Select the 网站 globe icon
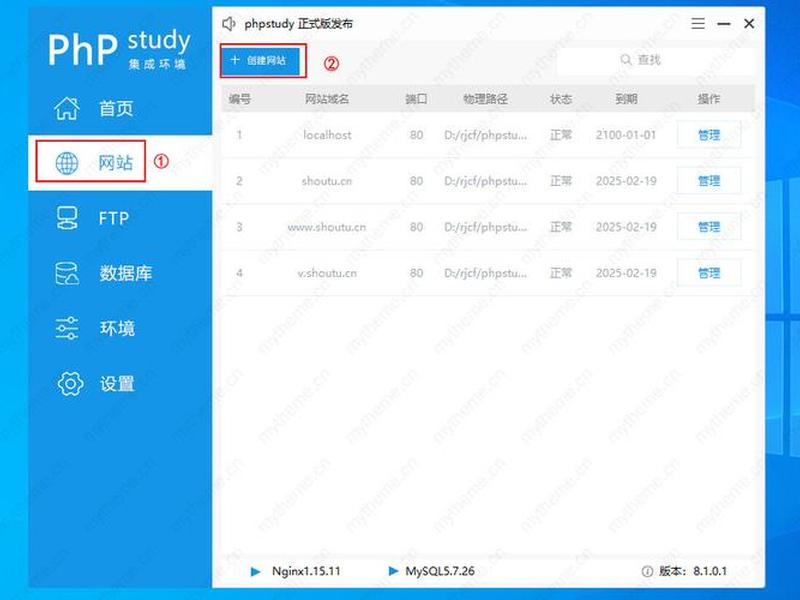800x600 pixels. click(67, 163)
